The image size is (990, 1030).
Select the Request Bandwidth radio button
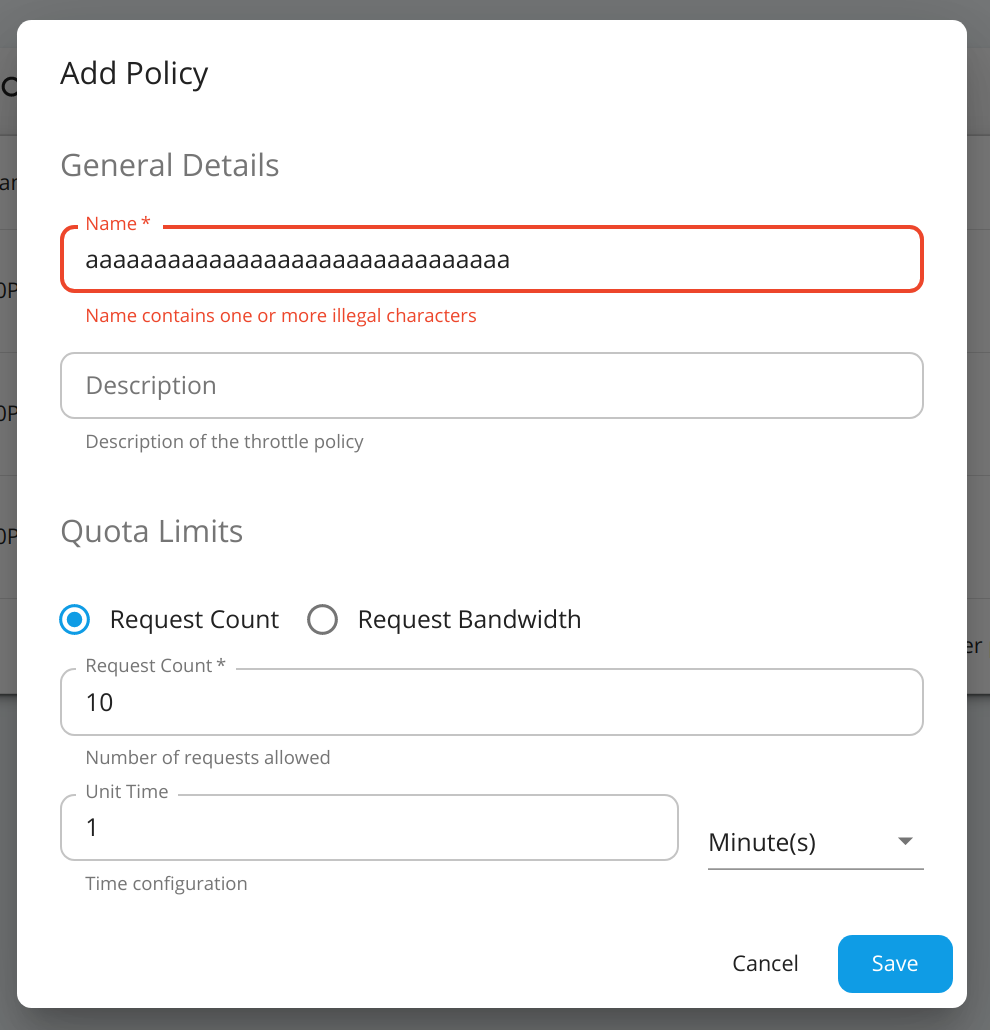(x=322, y=619)
